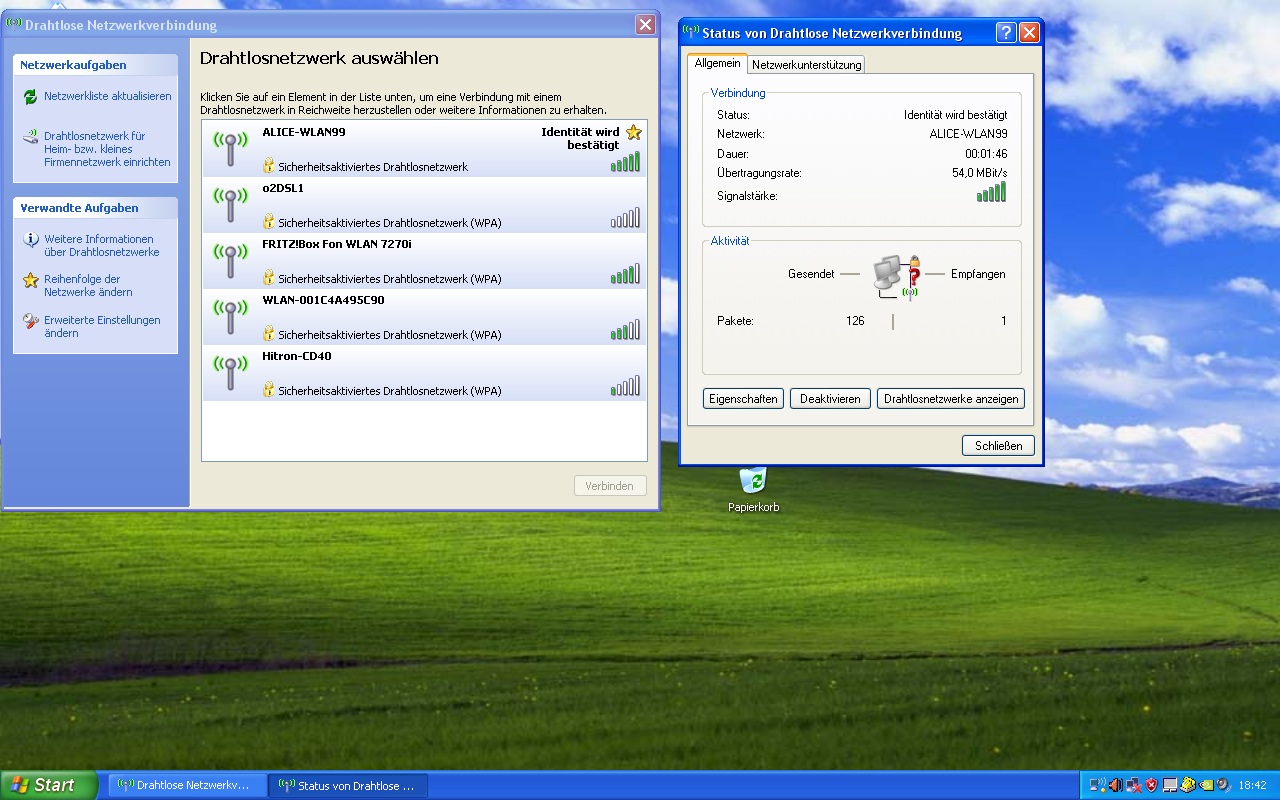Screen dimensions: 1280x800
Task: Click the red security shield tray icon
Action: point(1151,785)
